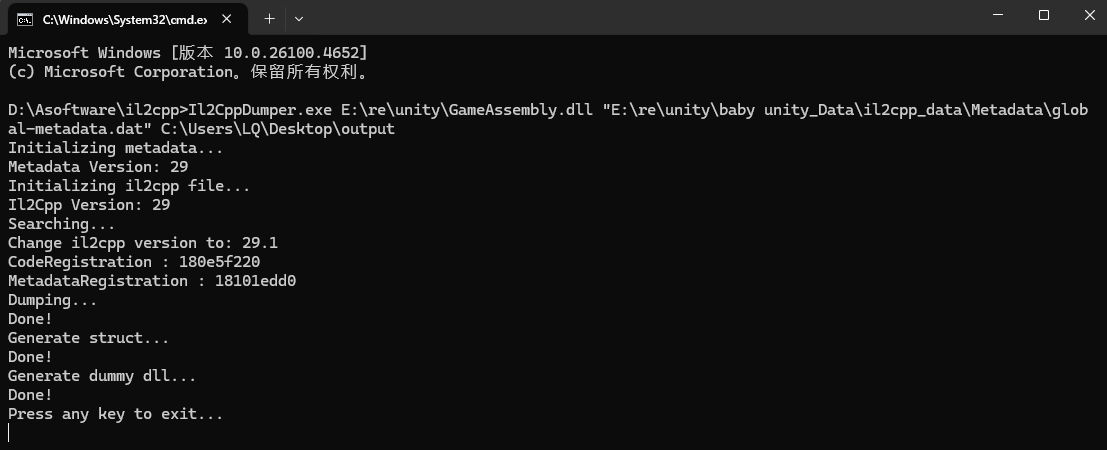This screenshot has height=450, width=1107.
Task: Open a new terminal tab
Action: click(269, 18)
